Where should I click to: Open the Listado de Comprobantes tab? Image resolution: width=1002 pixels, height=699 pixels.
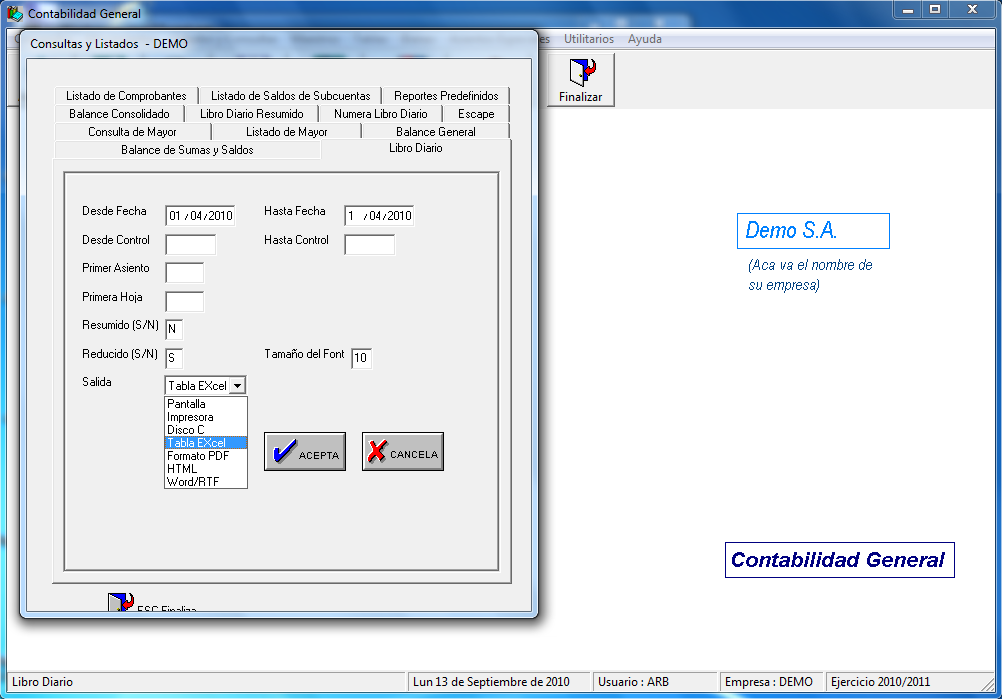(126, 96)
